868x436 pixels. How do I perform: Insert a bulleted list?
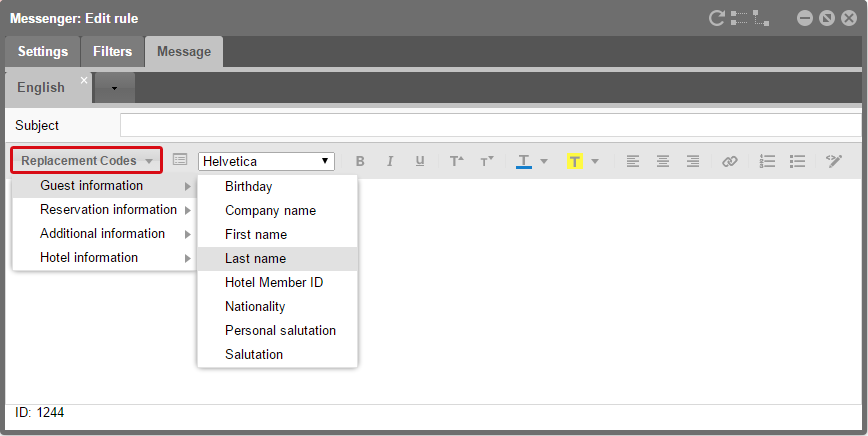click(x=797, y=161)
